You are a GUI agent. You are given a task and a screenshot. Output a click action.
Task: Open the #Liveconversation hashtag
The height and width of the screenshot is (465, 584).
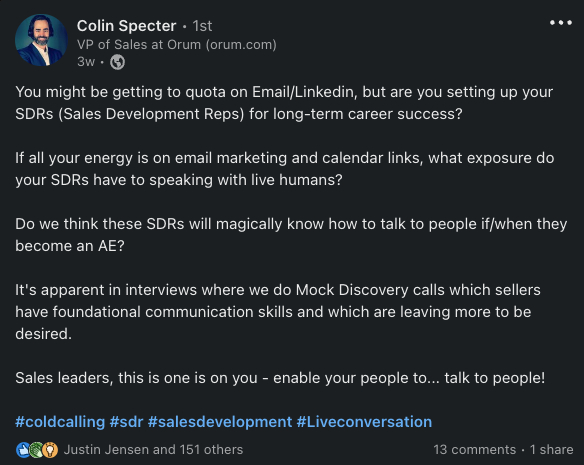364,422
